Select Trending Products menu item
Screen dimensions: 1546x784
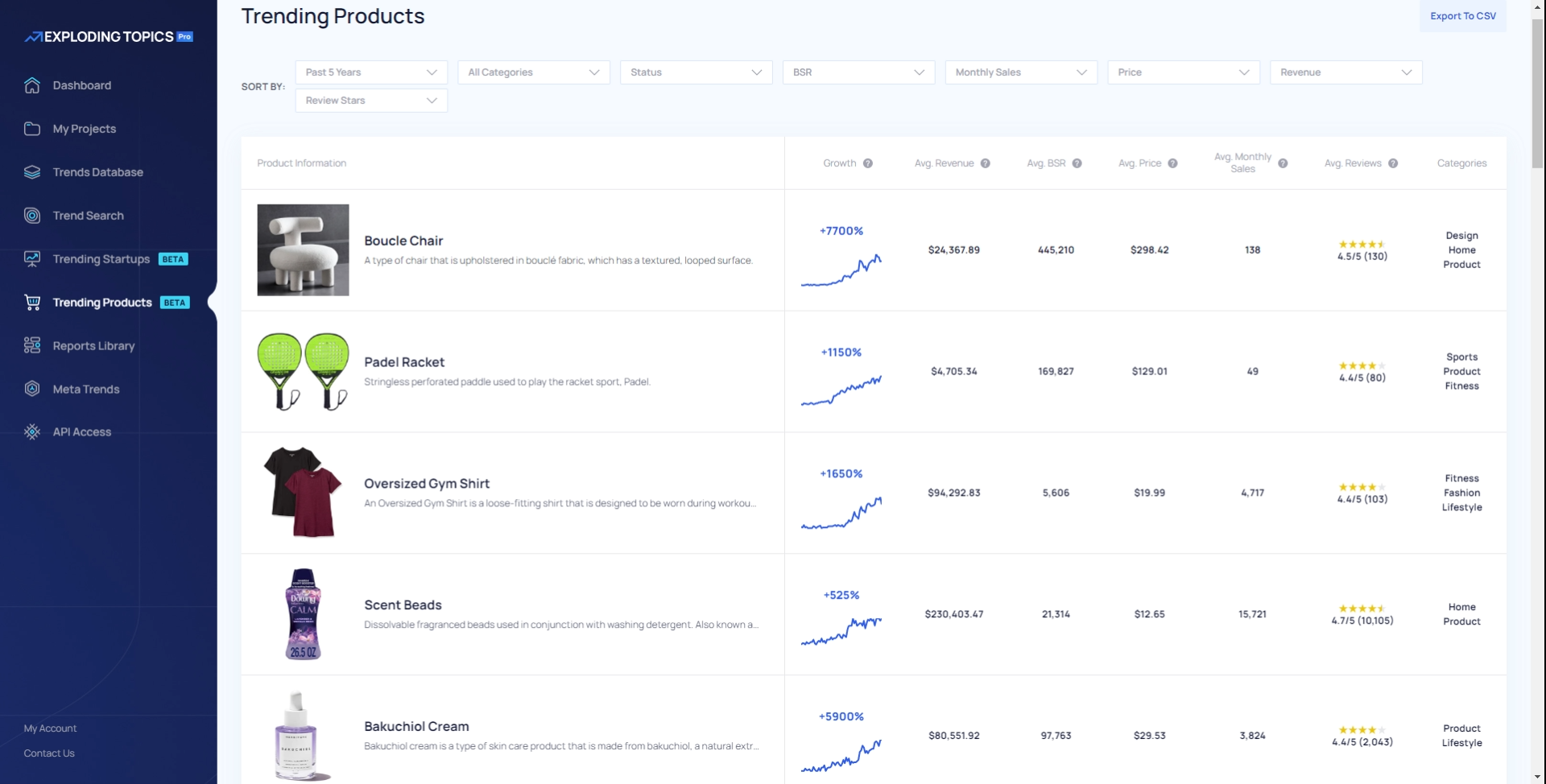102,303
